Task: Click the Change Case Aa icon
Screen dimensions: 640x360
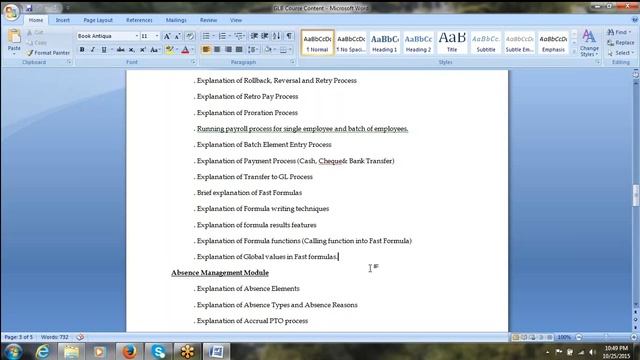Action: 154,50
